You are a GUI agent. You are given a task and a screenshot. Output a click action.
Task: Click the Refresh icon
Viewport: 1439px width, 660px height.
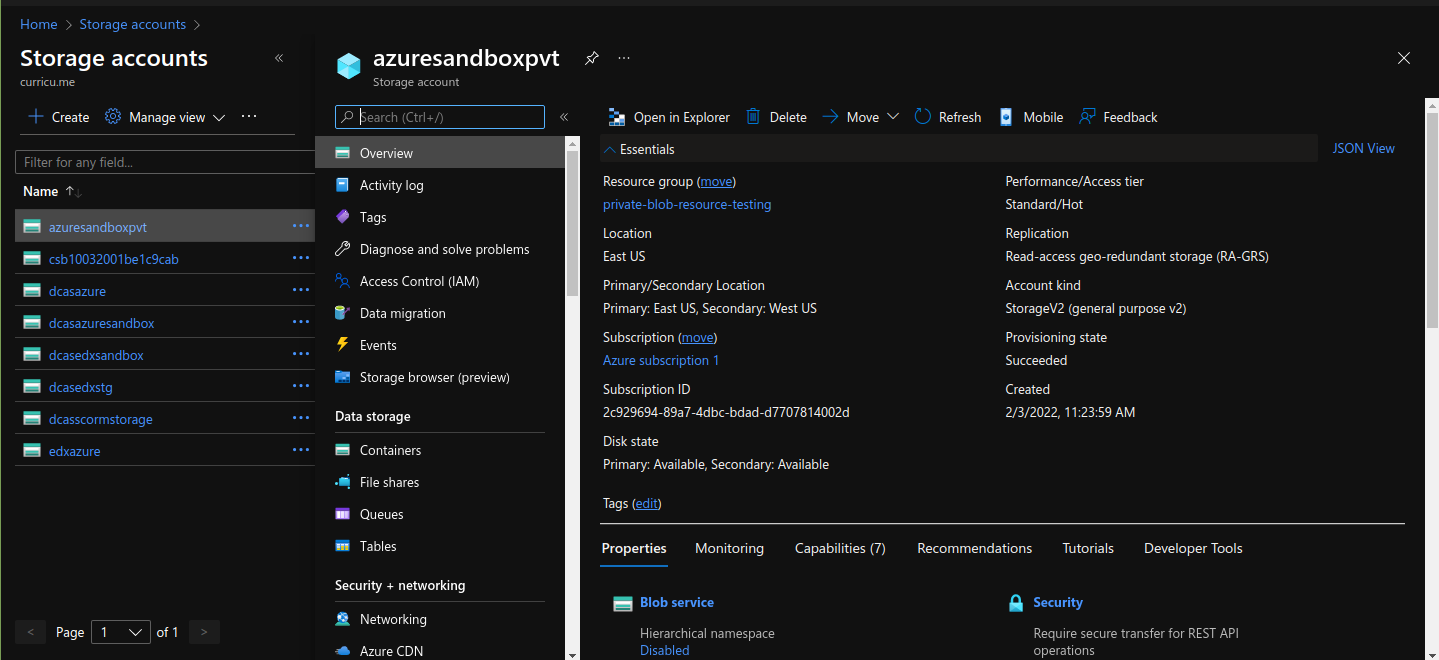922,117
